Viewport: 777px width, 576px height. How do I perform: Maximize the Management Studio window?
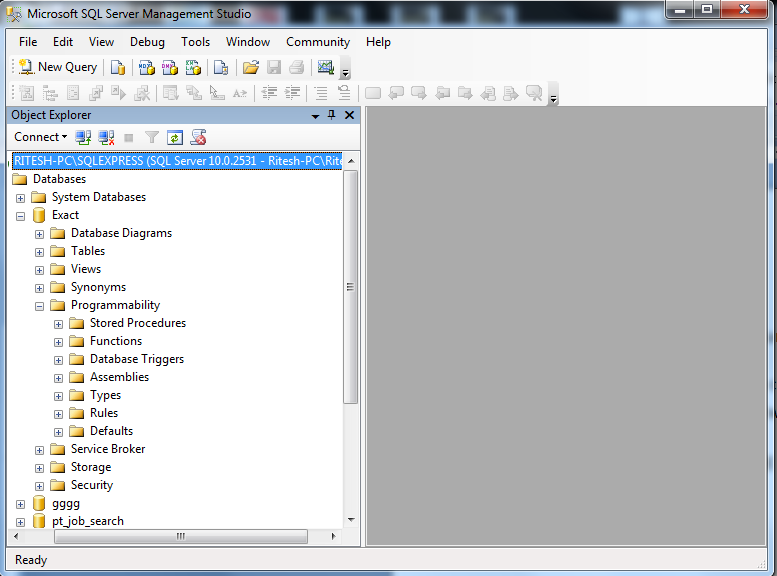[707, 9]
